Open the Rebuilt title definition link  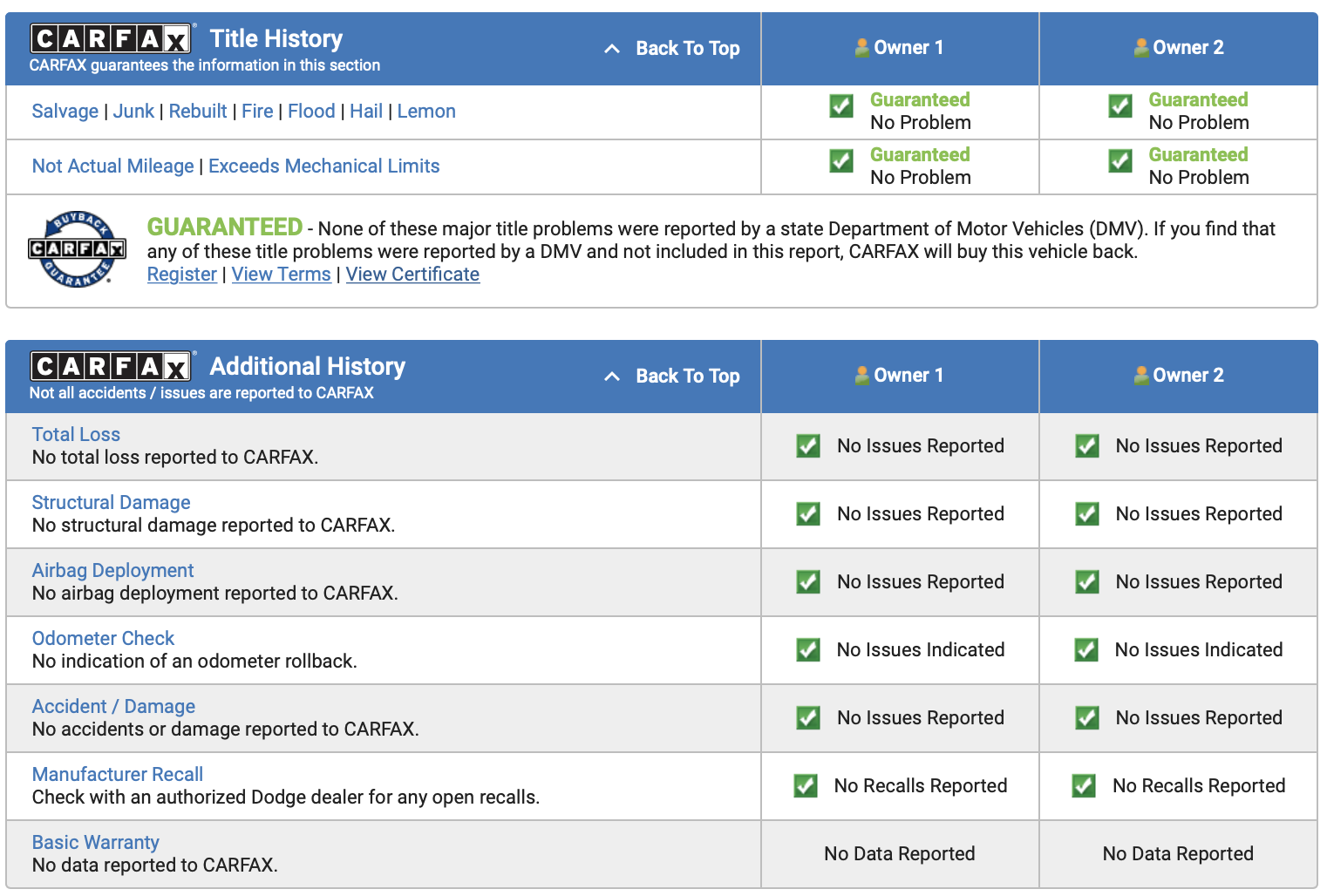pyautogui.click(x=198, y=112)
